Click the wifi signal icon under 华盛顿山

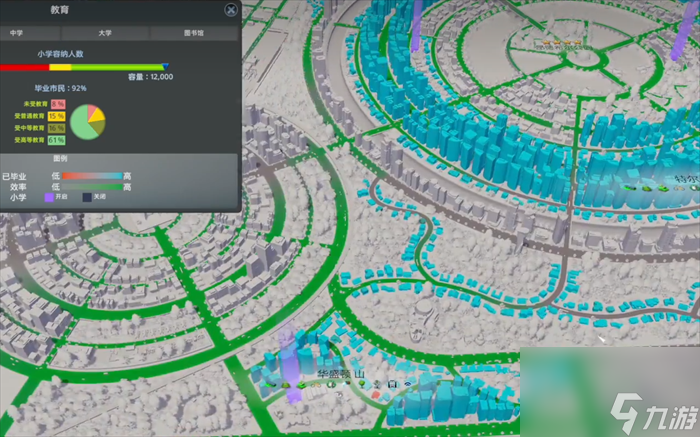click(408, 384)
